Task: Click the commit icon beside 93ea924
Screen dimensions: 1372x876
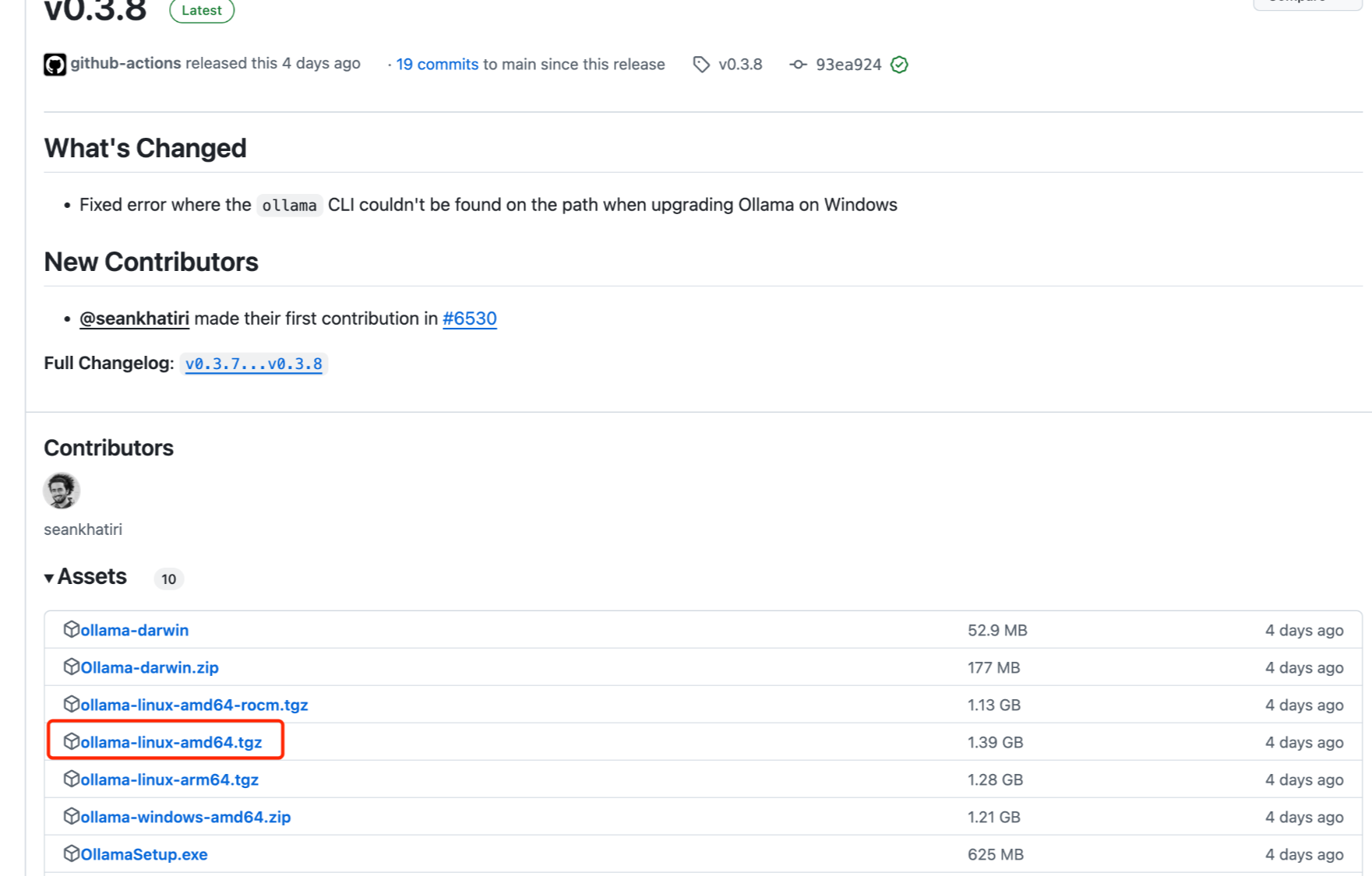Action: (798, 65)
